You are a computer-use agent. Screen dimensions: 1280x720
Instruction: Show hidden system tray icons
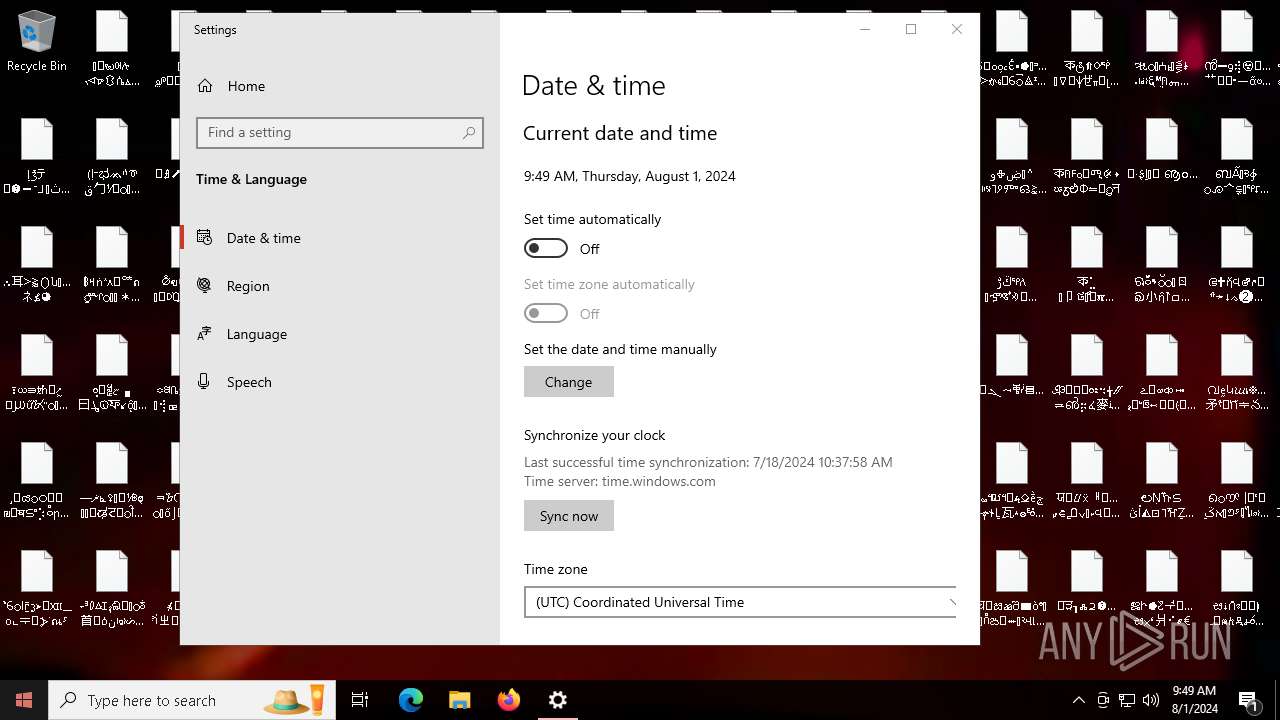[x=1078, y=700]
